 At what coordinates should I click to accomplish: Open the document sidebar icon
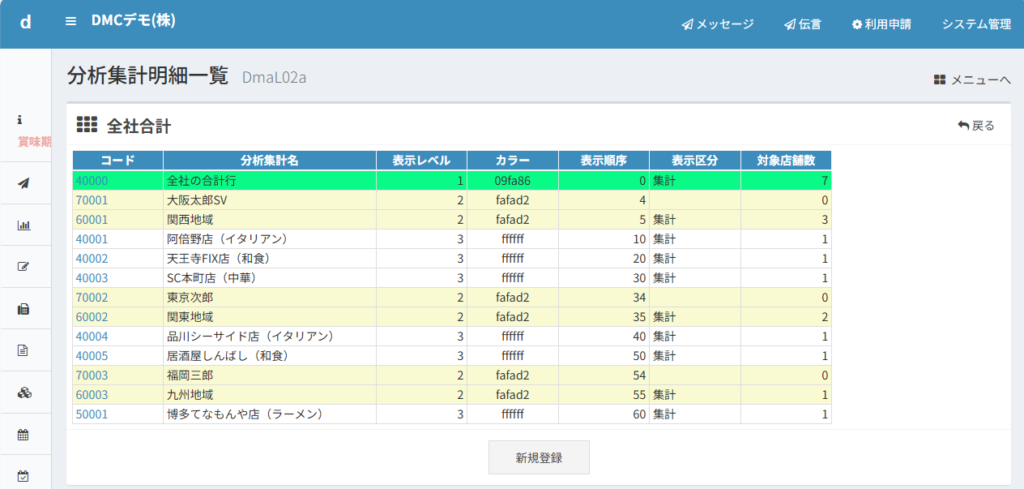point(25,350)
